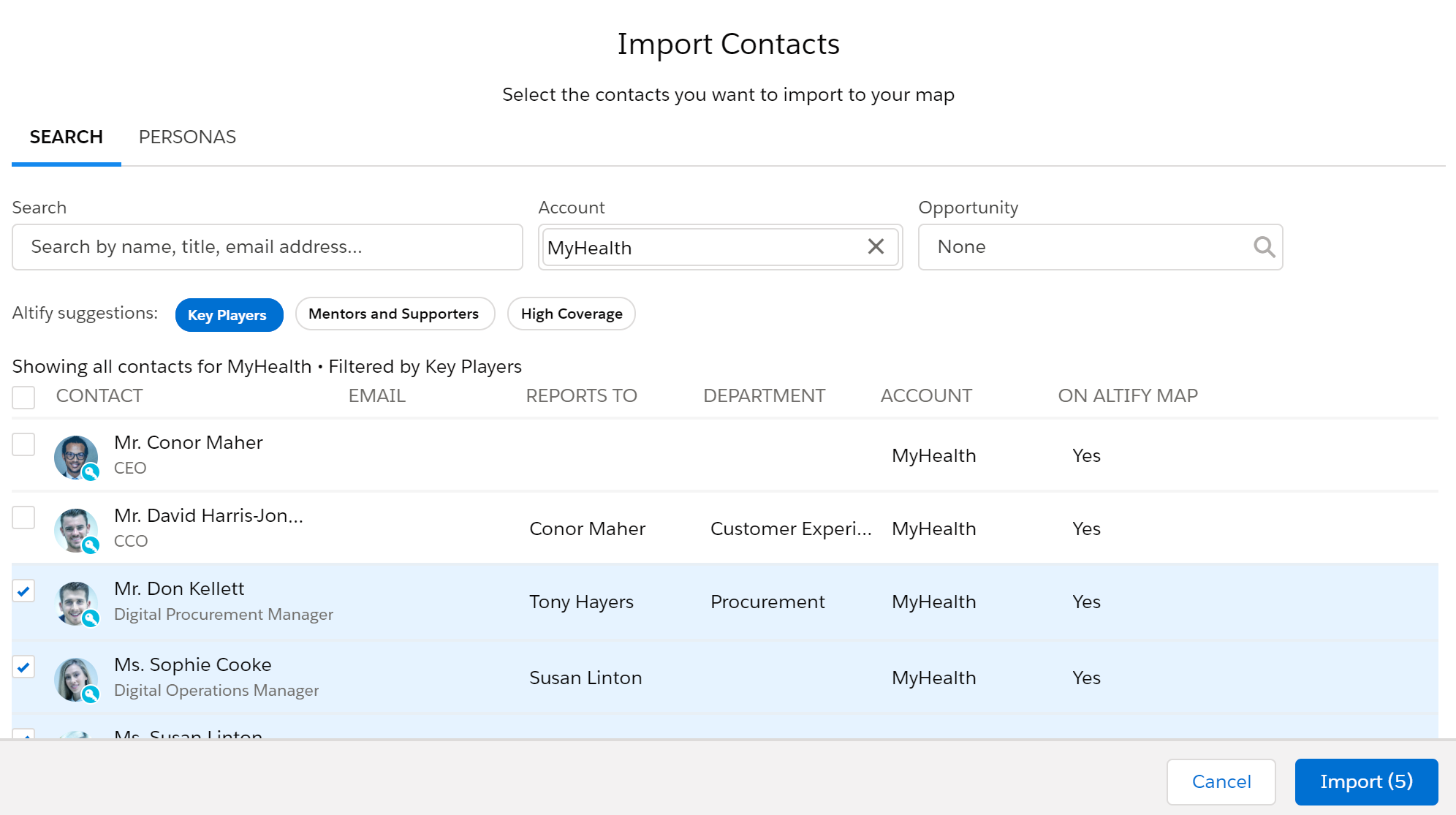Viewport: 1456px width, 815px height.
Task: Switch to the PERSONAS tab
Action: (x=187, y=137)
